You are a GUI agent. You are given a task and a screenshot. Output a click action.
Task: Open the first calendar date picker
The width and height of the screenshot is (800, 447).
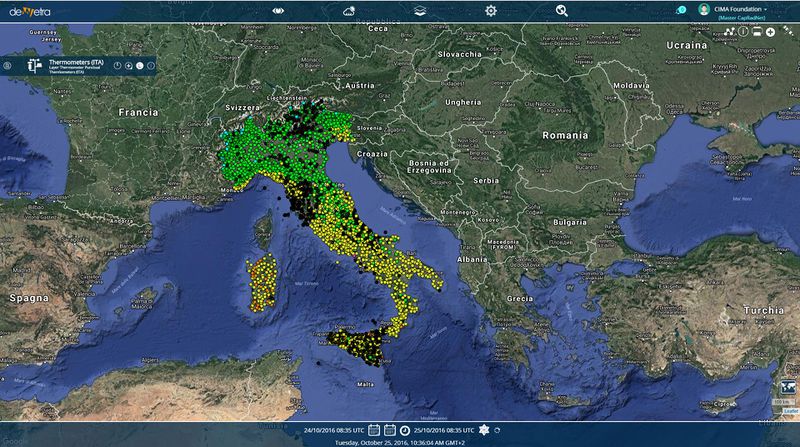[x=374, y=430]
